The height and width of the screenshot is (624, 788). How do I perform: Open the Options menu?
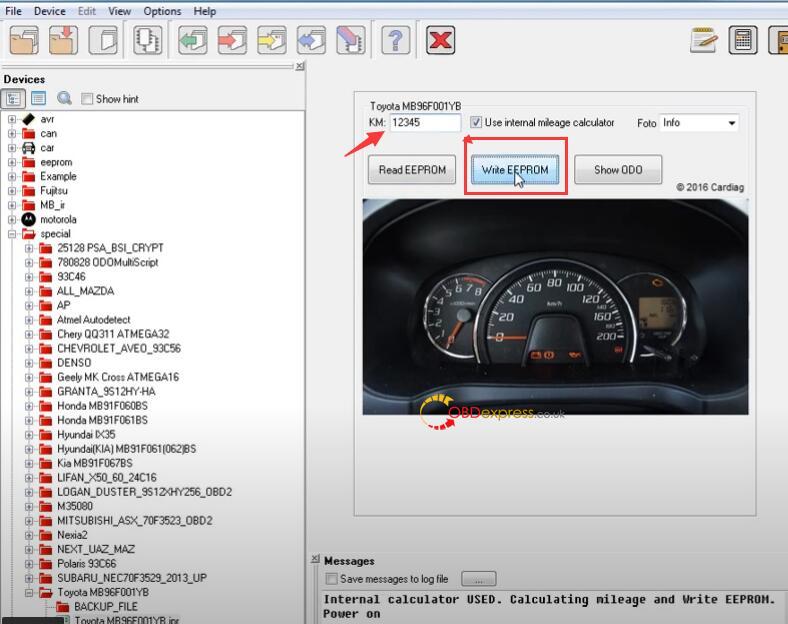point(162,11)
